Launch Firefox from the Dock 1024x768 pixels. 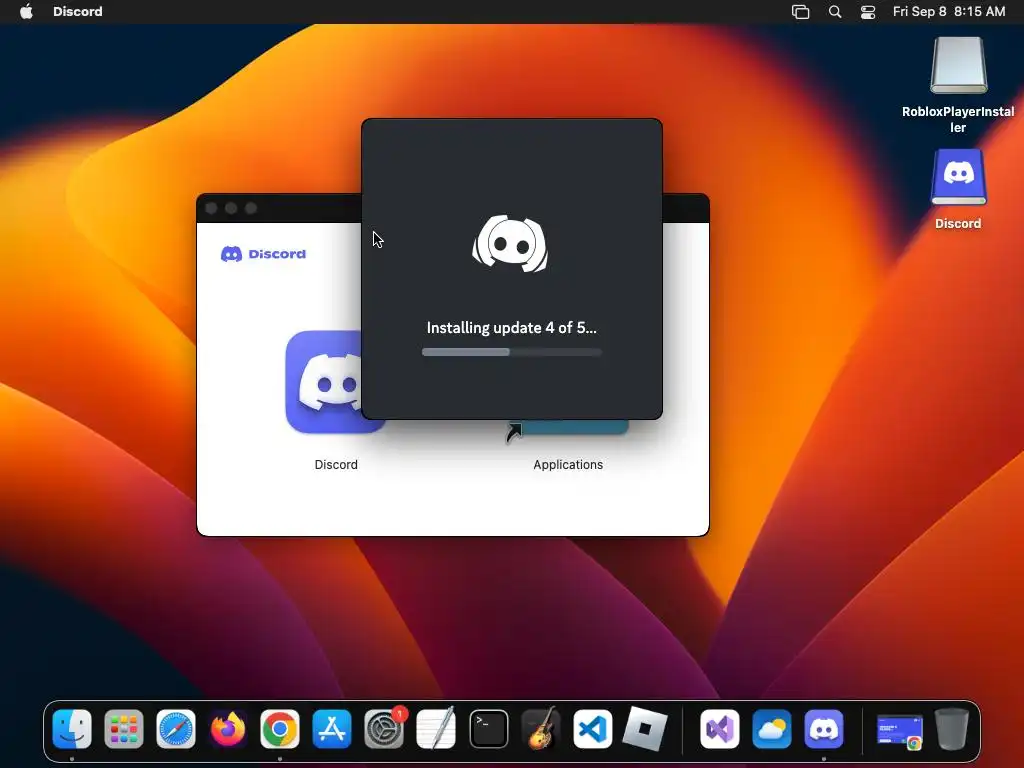(228, 729)
